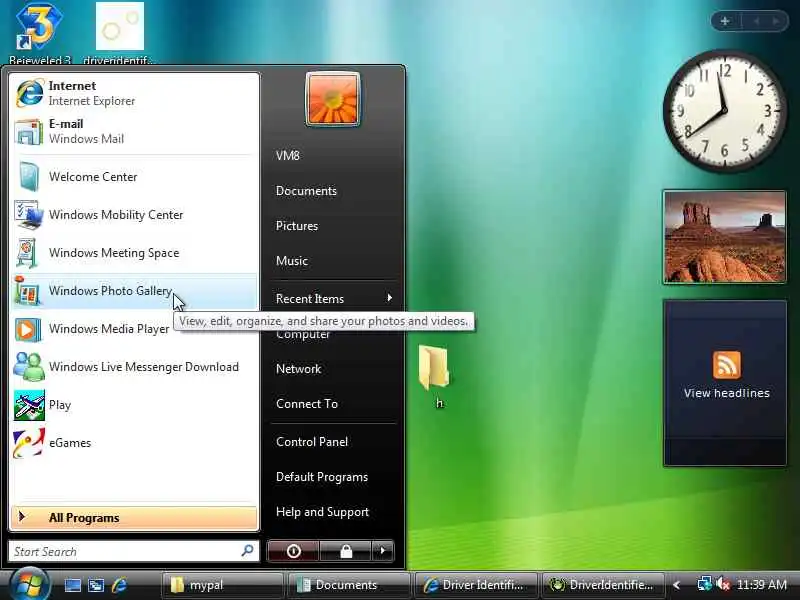Open Computer from Start menu
800x600 pixels.
click(x=333, y=336)
